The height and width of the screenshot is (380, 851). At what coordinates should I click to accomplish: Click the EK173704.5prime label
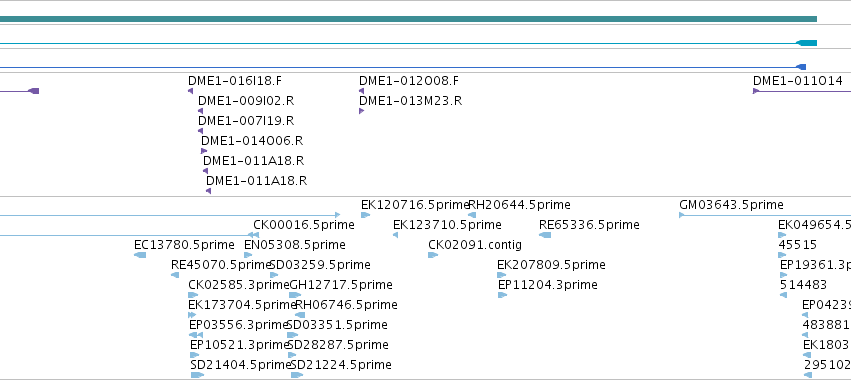click(x=242, y=305)
